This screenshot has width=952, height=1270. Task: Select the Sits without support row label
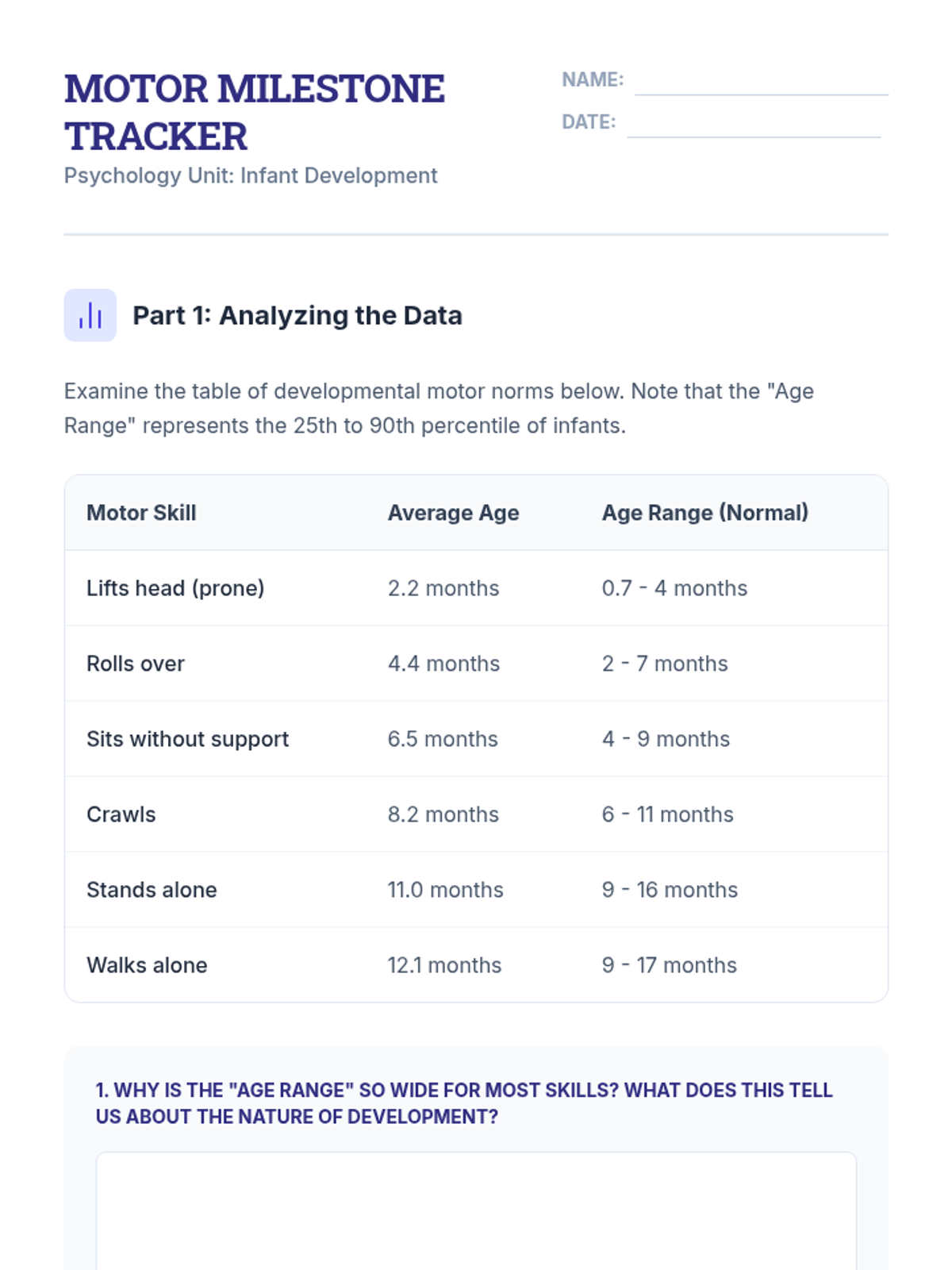(187, 739)
